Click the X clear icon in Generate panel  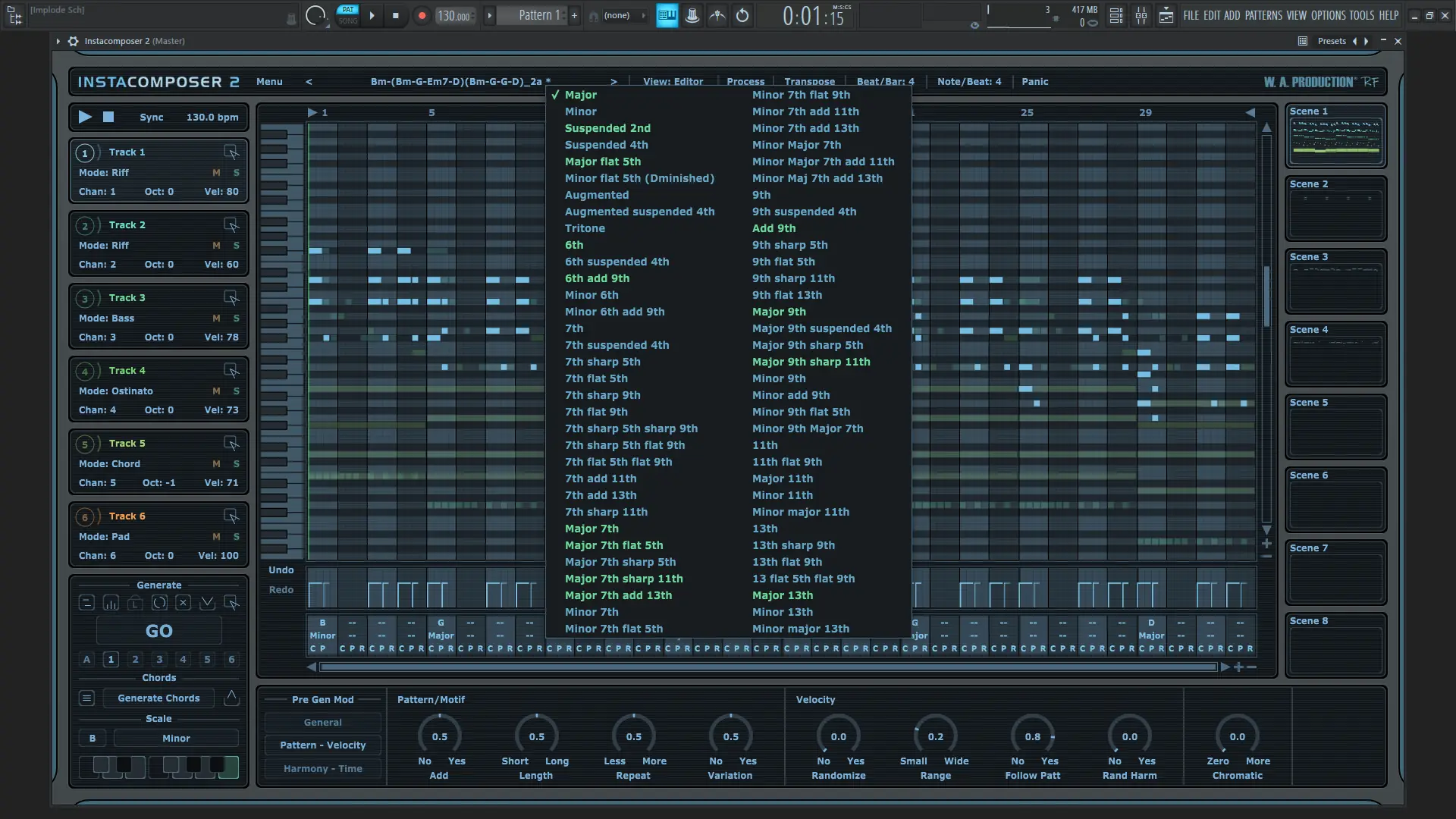pos(183,603)
